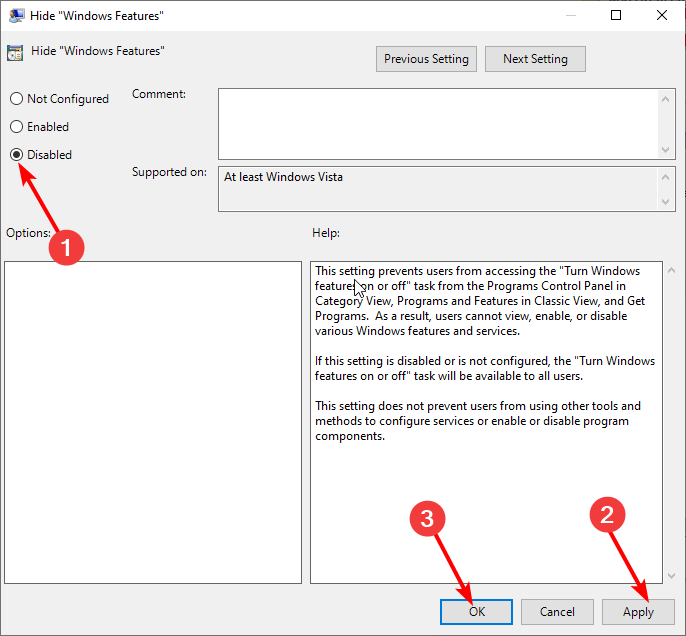Jump to Next Setting
This screenshot has width=686, height=636.
pos(535,59)
